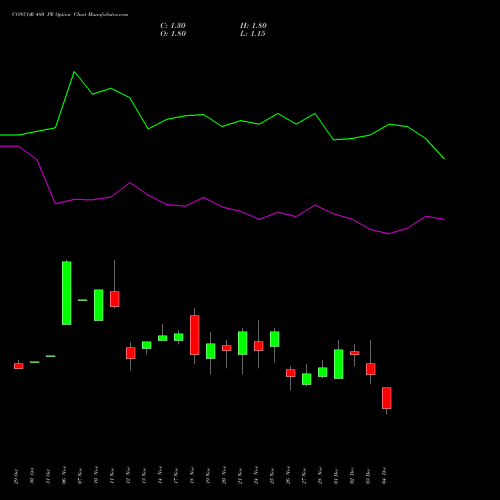
Task: Select the red candlestick for 26 Nov
Action: 291,373
